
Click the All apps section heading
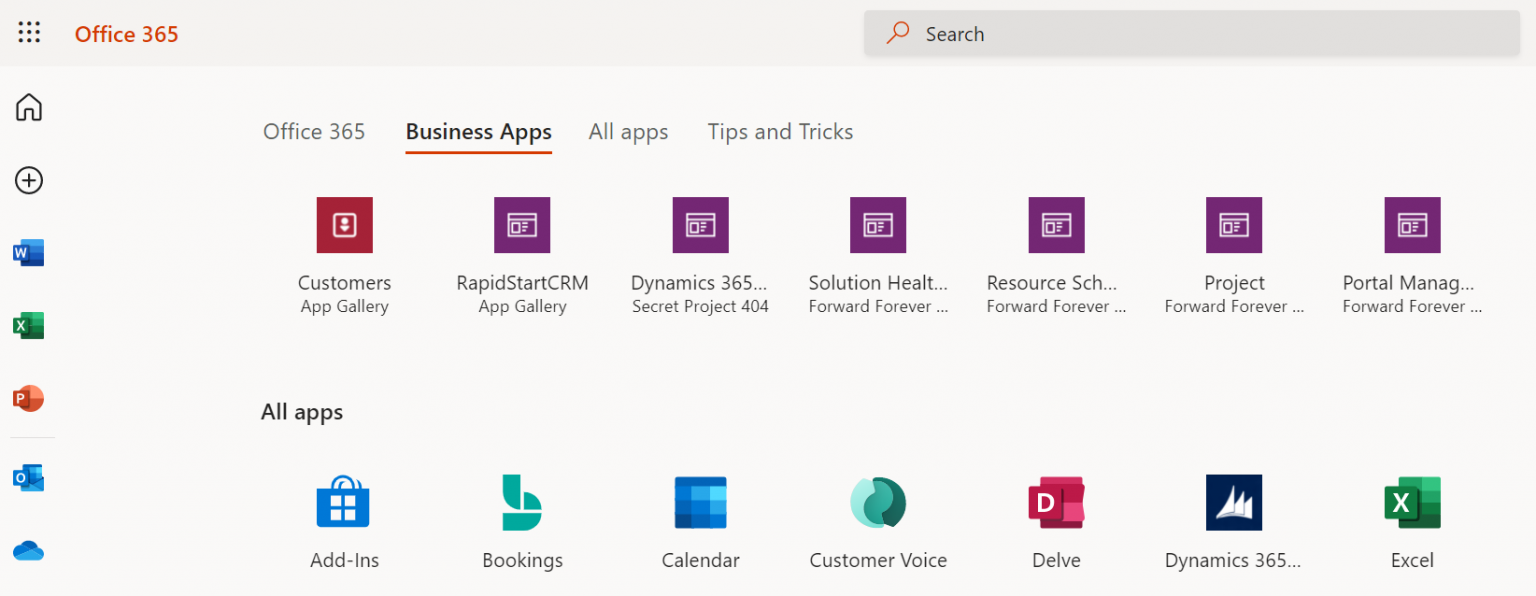(x=302, y=412)
